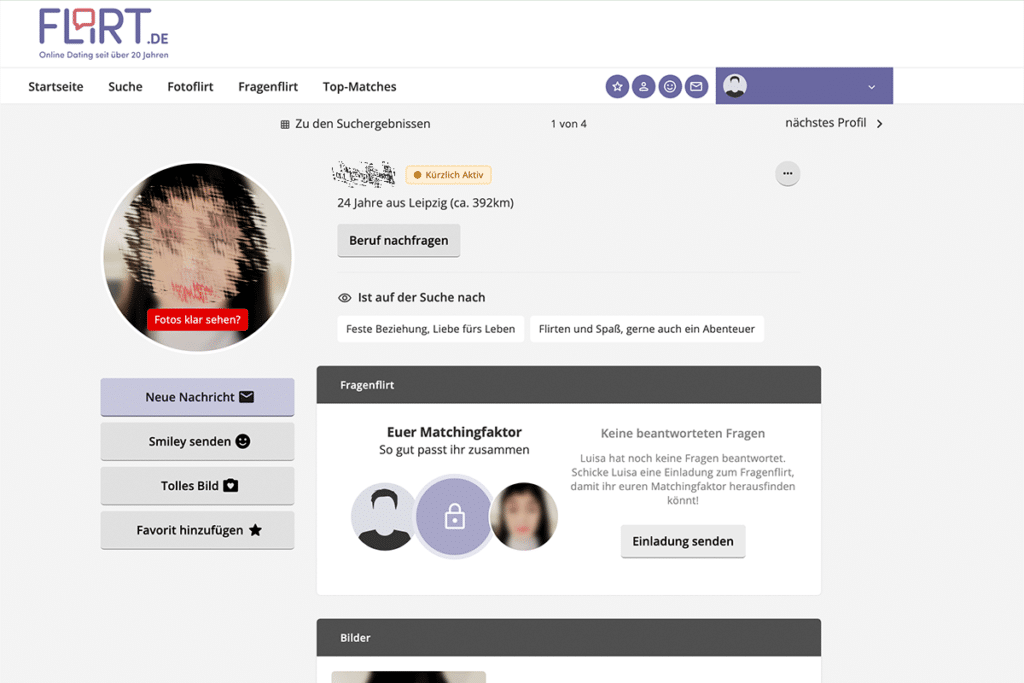Open search results via the grid icon

285,123
